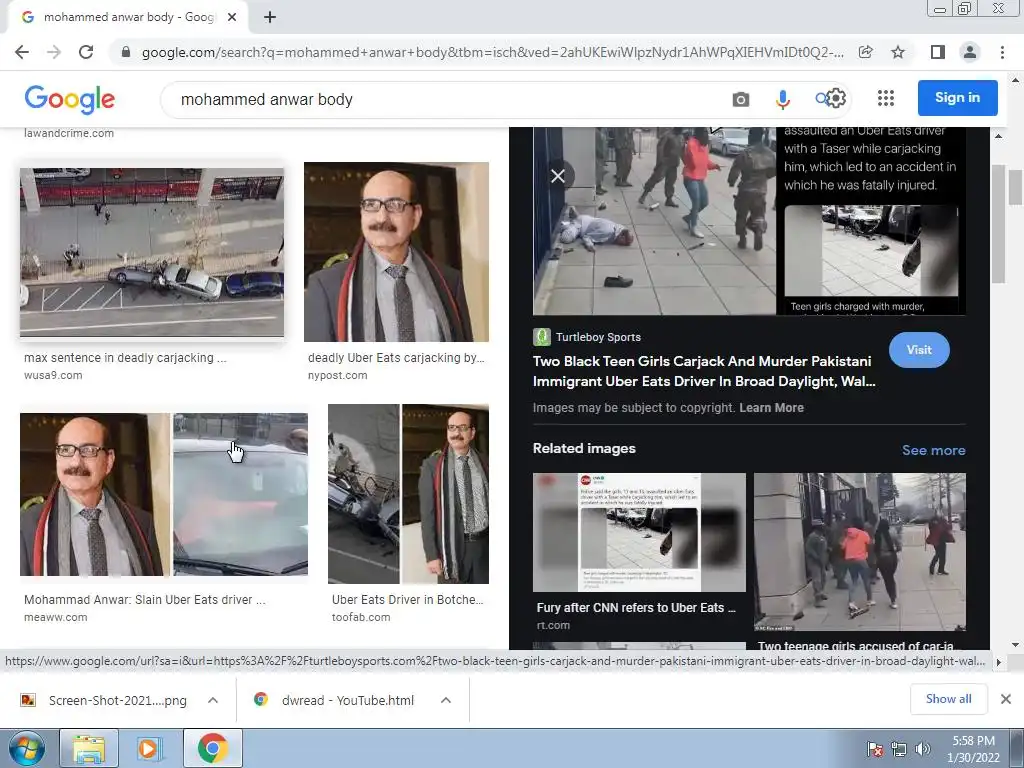Reload the page with the refresh icon
Viewport: 1024px width, 768px height.
point(86,52)
